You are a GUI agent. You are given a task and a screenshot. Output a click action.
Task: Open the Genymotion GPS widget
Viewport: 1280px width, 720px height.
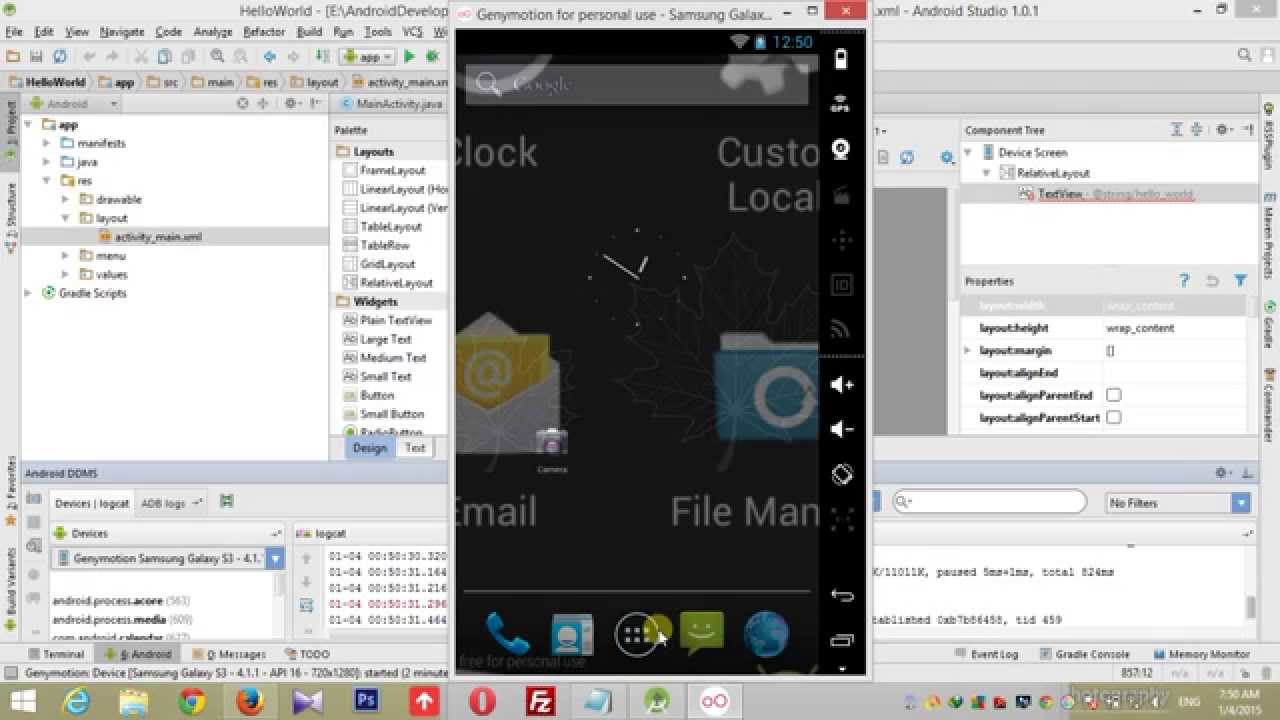pos(841,104)
